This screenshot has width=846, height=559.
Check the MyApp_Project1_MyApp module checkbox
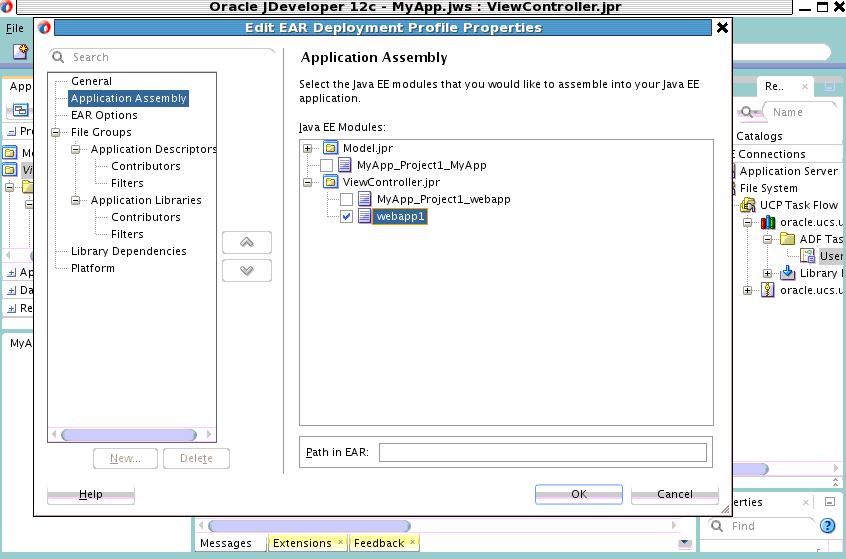pos(326,165)
